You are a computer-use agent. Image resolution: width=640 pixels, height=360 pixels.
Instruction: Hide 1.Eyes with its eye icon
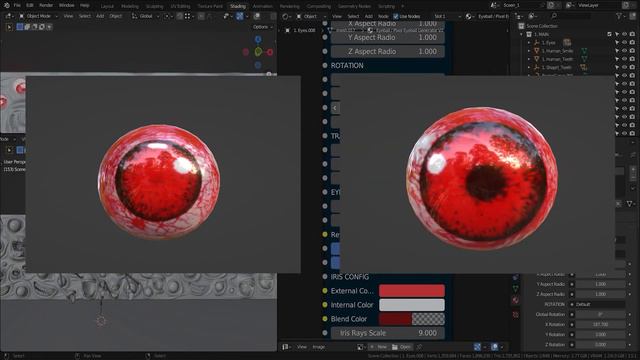pos(624,42)
